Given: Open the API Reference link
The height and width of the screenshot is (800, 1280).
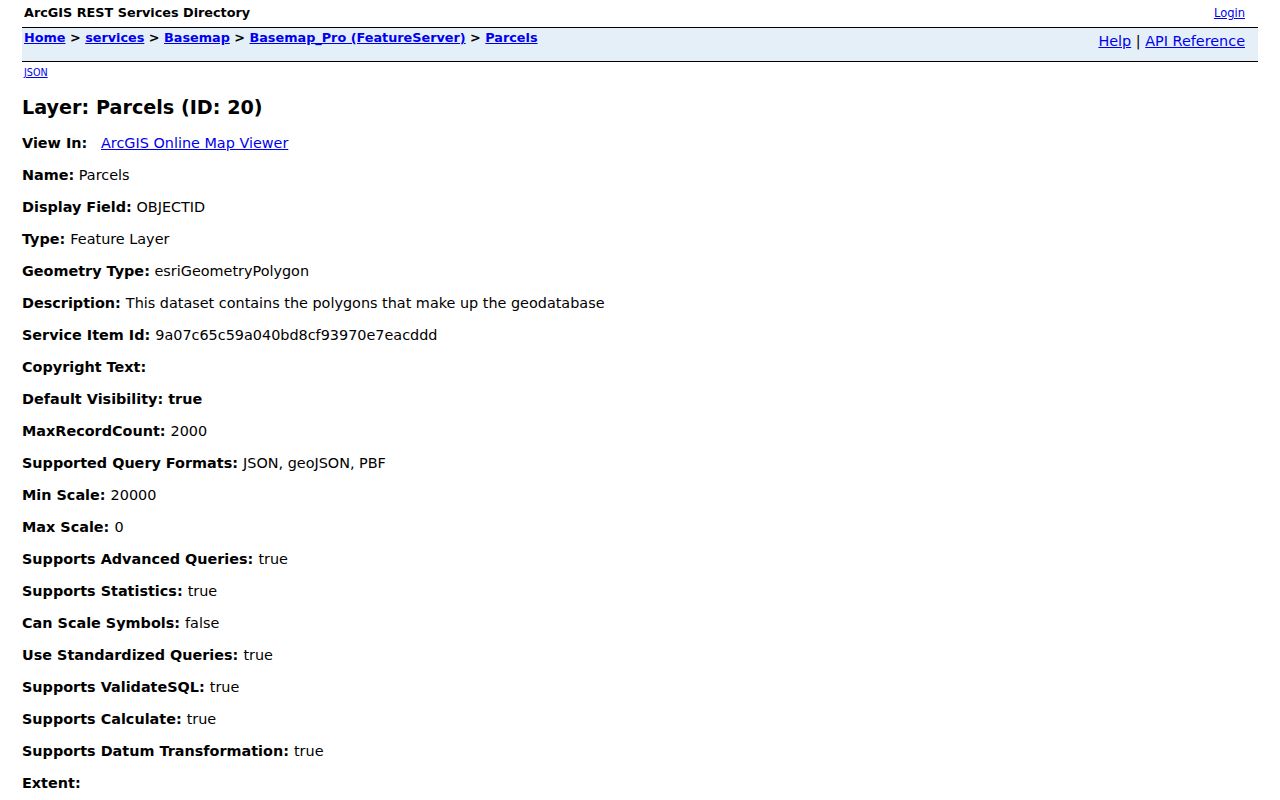Looking at the screenshot, I should (x=1195, y=41).
